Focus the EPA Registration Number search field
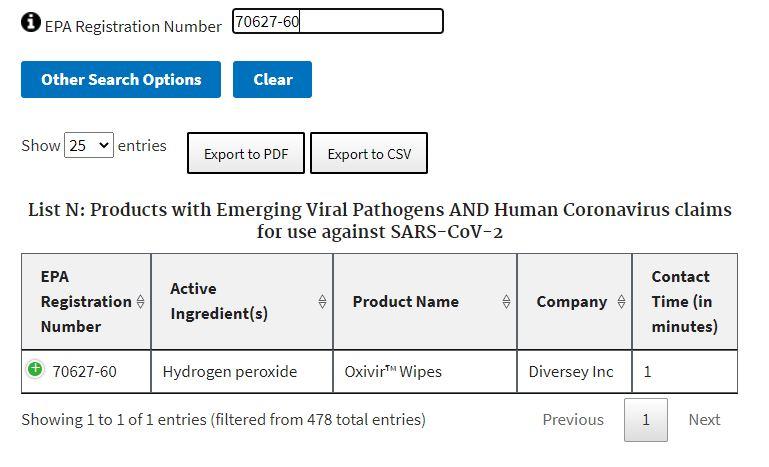The image size is (769, 467). [x=337, y=21]
